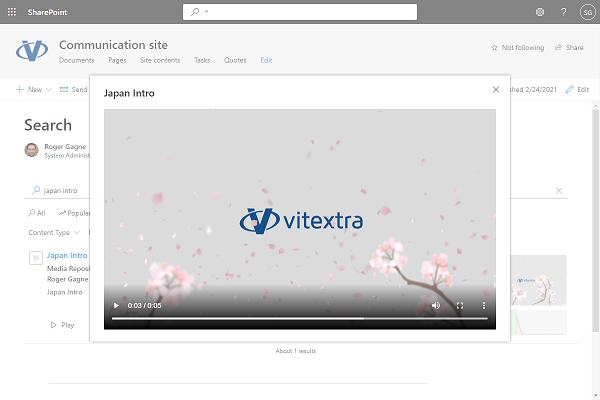The width and height of the screenshot is (600, 400).
Task: Click the Search page heading
Action: pyautogui.click(x=48, y=125)
